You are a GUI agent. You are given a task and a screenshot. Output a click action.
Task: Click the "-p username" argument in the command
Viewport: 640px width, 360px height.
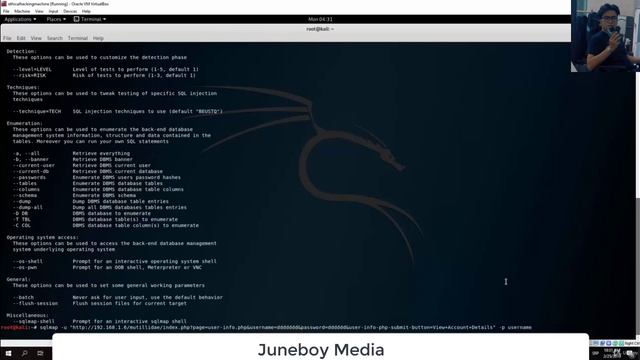516,327
